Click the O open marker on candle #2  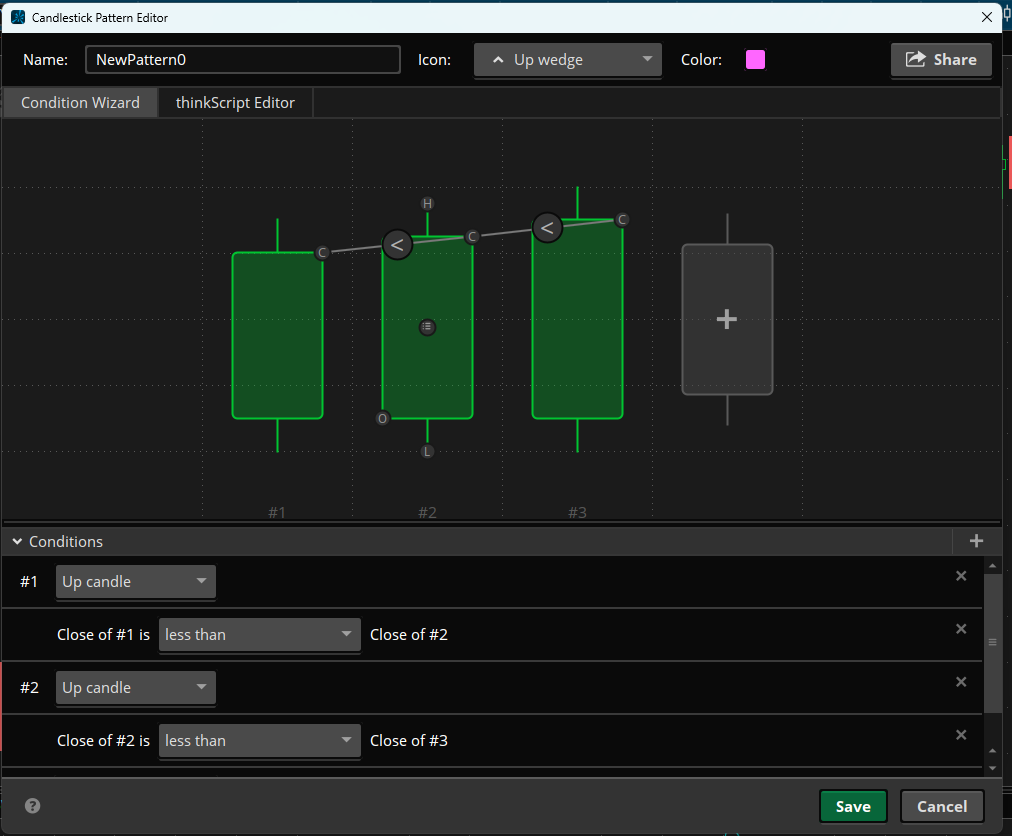[x=382, y=419]
